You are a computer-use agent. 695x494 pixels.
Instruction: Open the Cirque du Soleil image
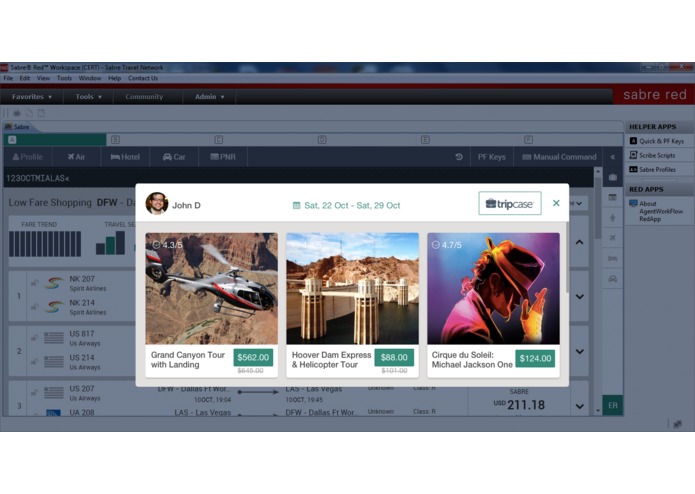click(x=493, y=288)
